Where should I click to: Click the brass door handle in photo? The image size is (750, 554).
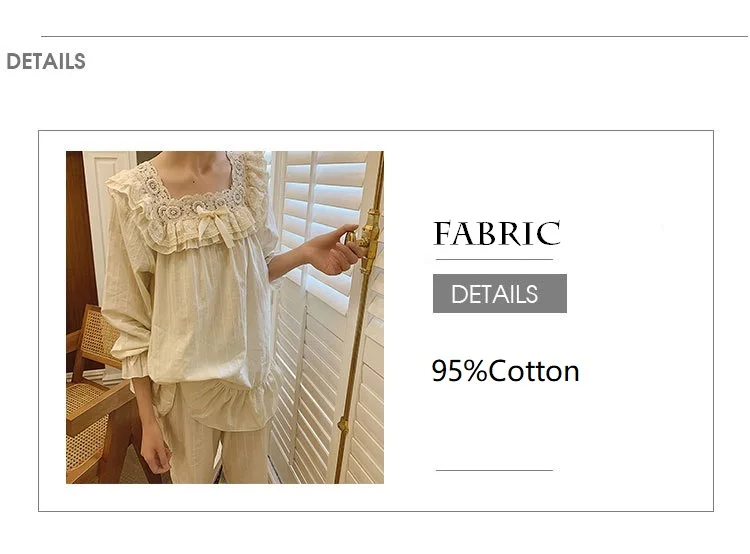(x=366, y=238)
